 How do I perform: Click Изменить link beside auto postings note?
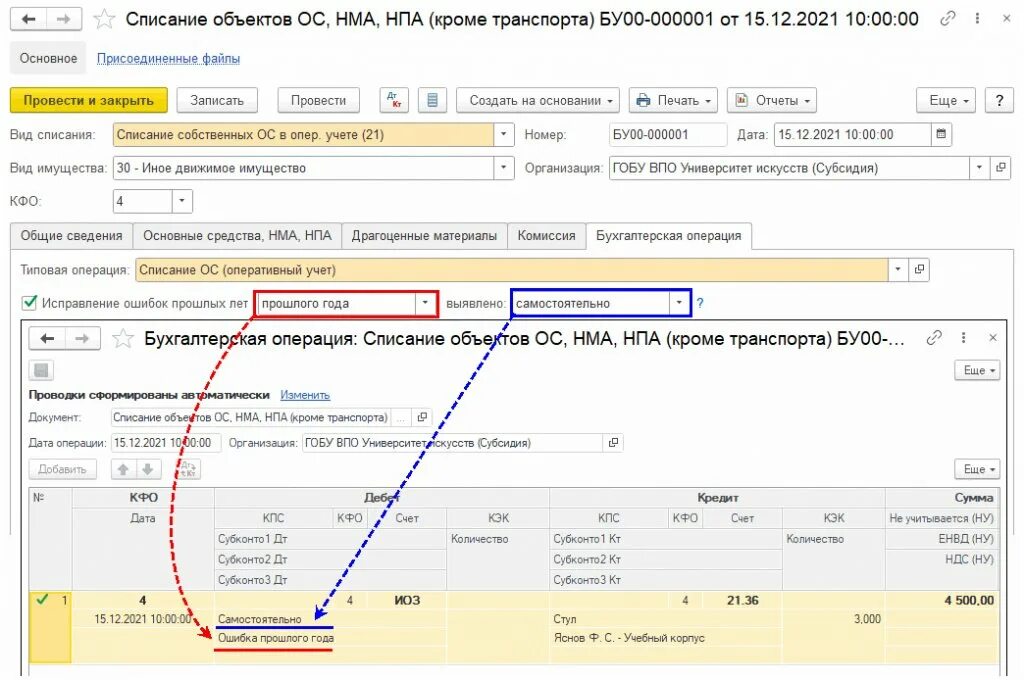pyautogui.click(x=305, y=395)
